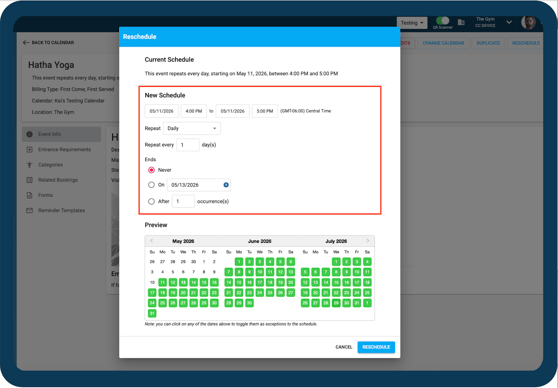The width and height of the screenshot is (558, 388).
Task: Click the Repeat every days field
Action: pyautogui.click(x=188, y=145)
